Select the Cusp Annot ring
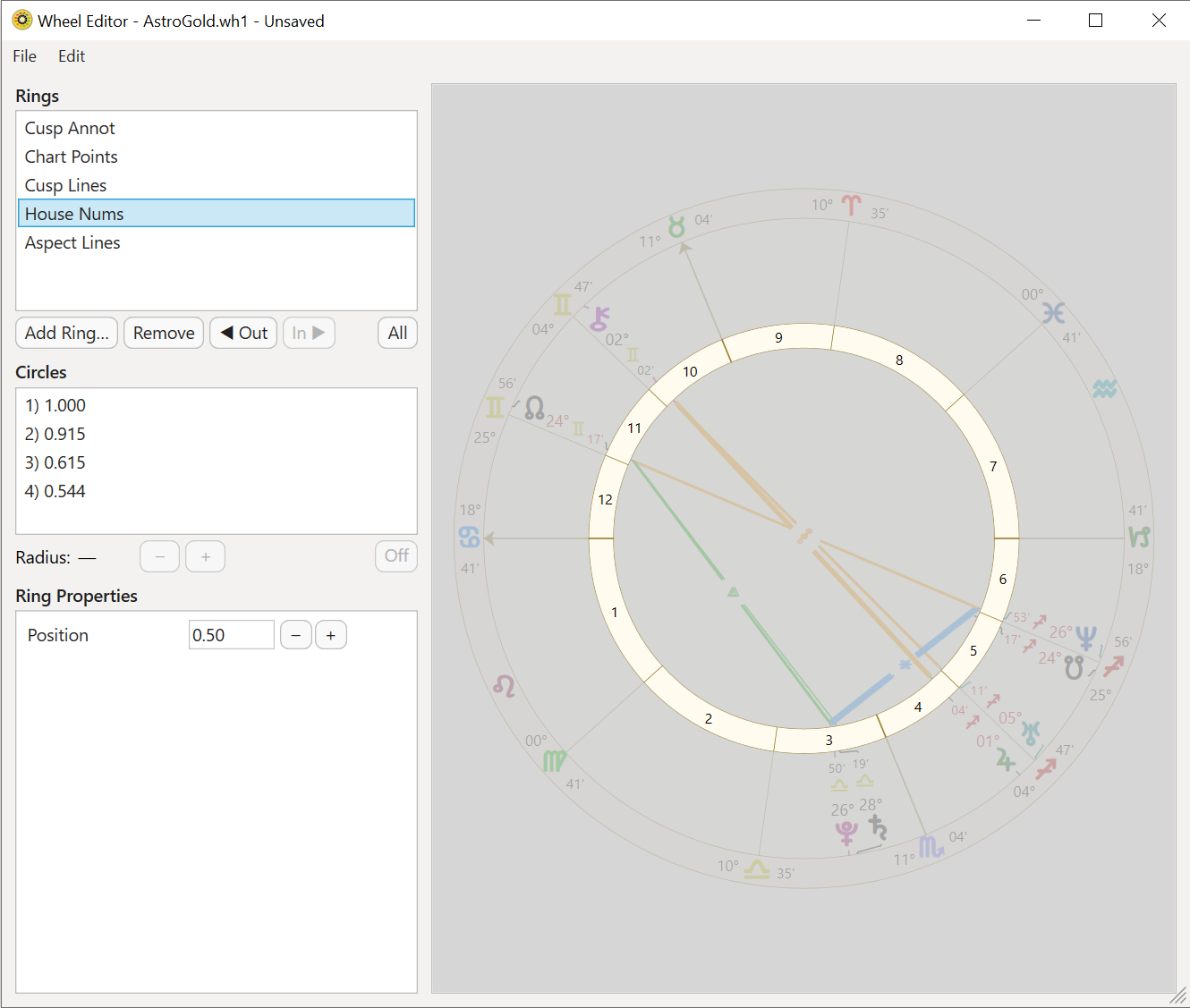 pyautogui.click(x=217, y=128)
